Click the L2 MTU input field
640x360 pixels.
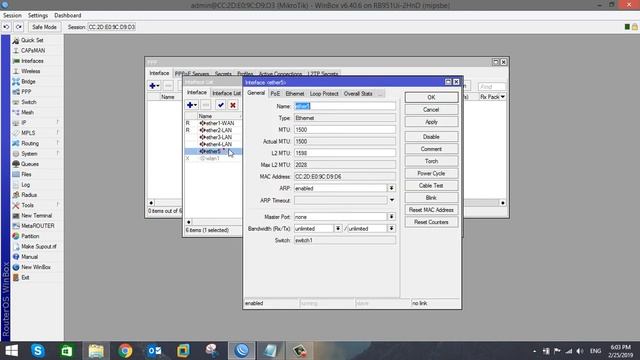[x=344, y=153]
